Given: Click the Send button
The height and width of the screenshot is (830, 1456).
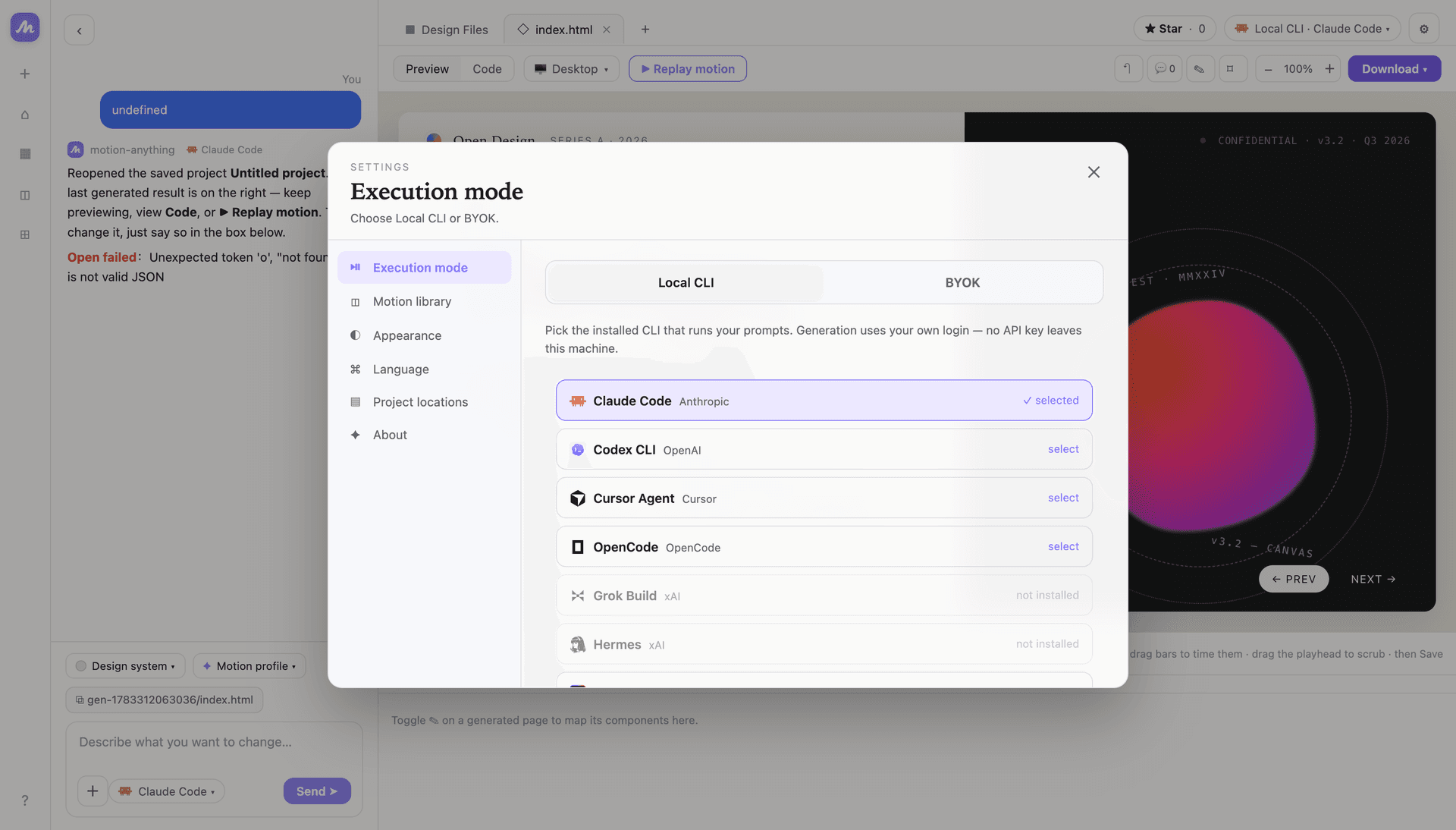Looking at the screenshot, I should tap(317, 791).
